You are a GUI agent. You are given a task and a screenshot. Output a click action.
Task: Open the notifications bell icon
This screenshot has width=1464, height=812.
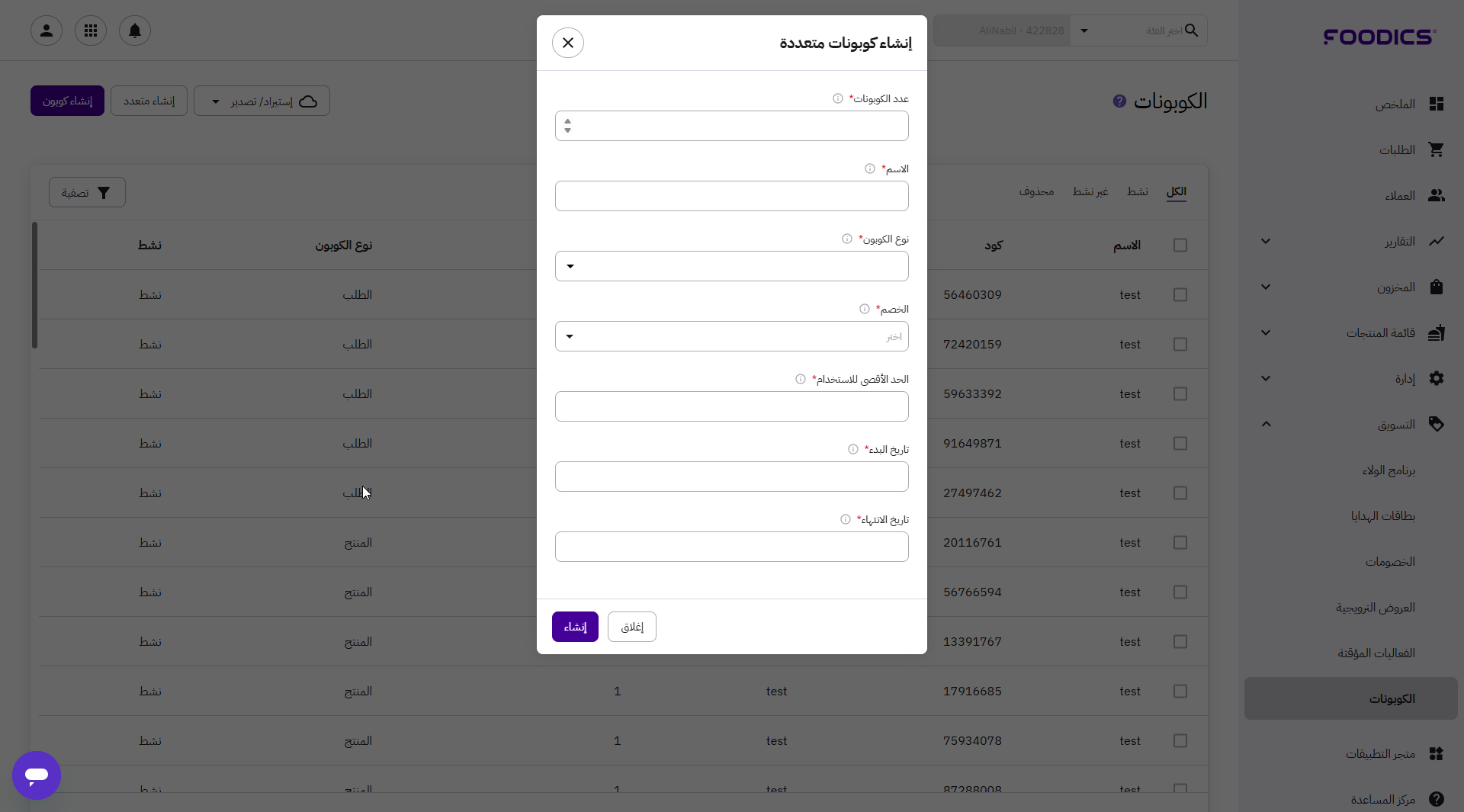135,30
